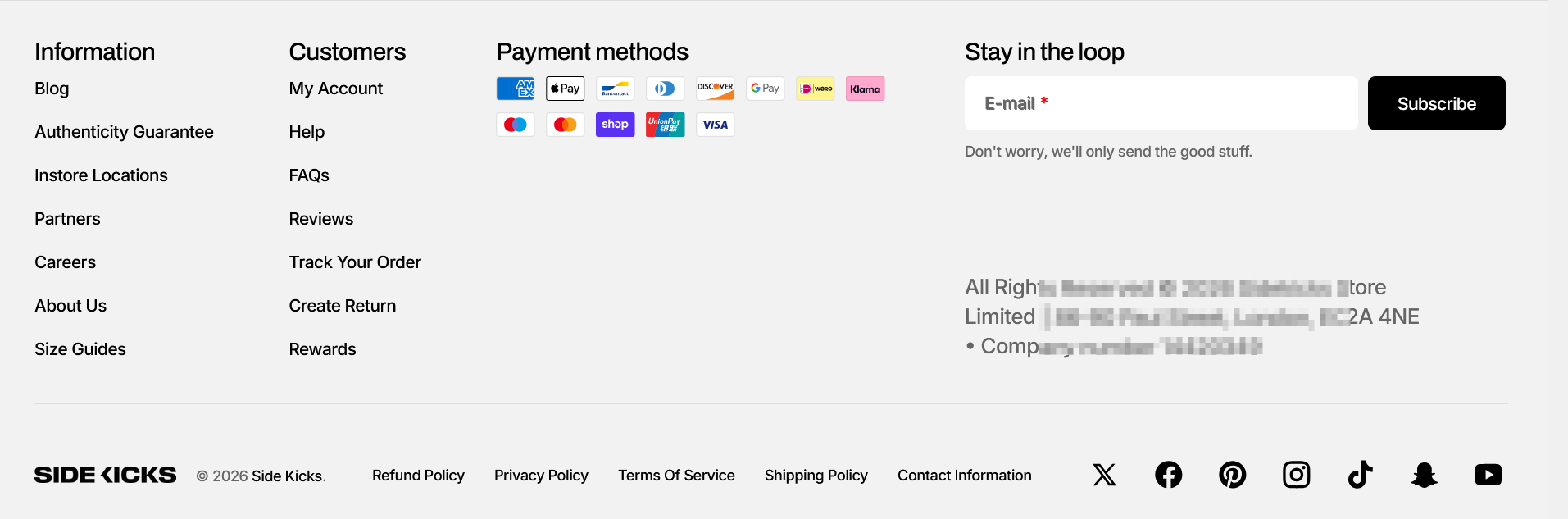Open the Instagram social icon
The image size is (1568, 519).
pos(1296,475)
